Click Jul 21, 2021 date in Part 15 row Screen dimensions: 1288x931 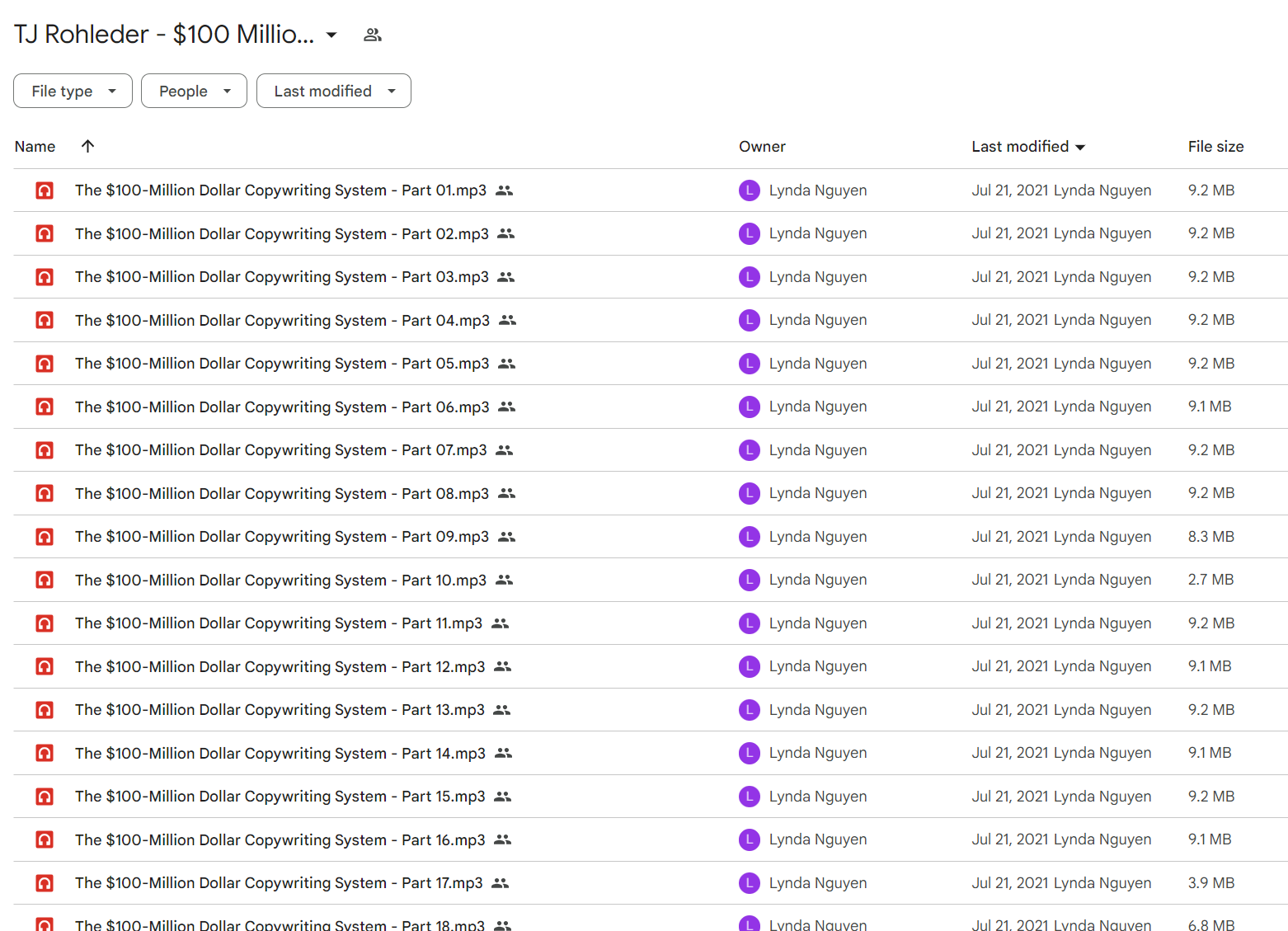(x=1010, y=797)
